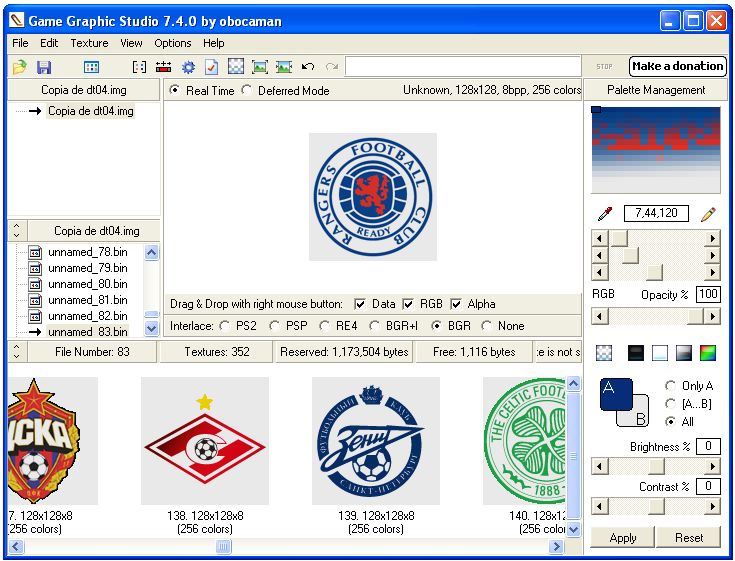The height and width of the screenshot is (561, 735).
Task: Select the eyedropper color picker tool
Action: point(605,214)
